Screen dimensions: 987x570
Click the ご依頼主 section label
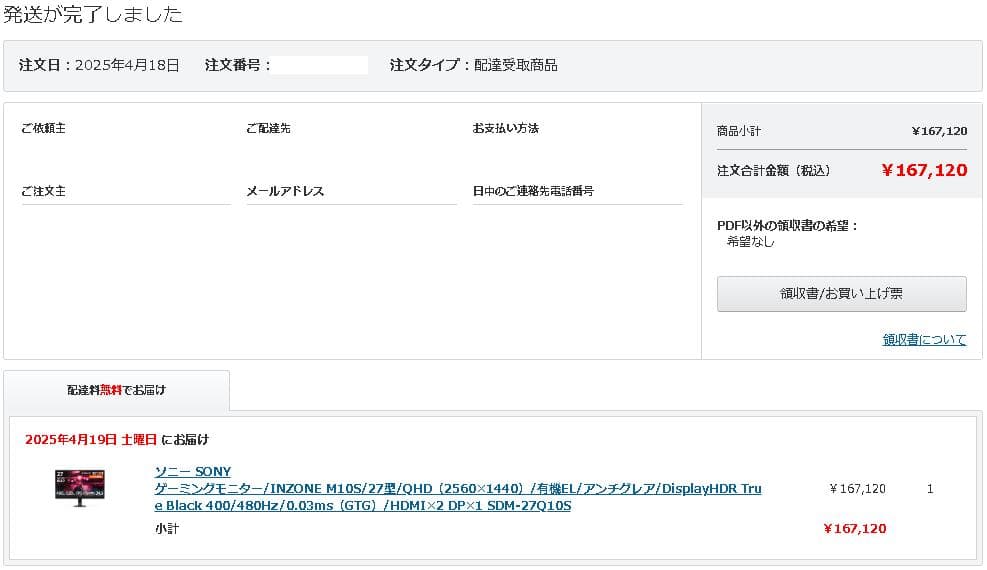(43, 128)
